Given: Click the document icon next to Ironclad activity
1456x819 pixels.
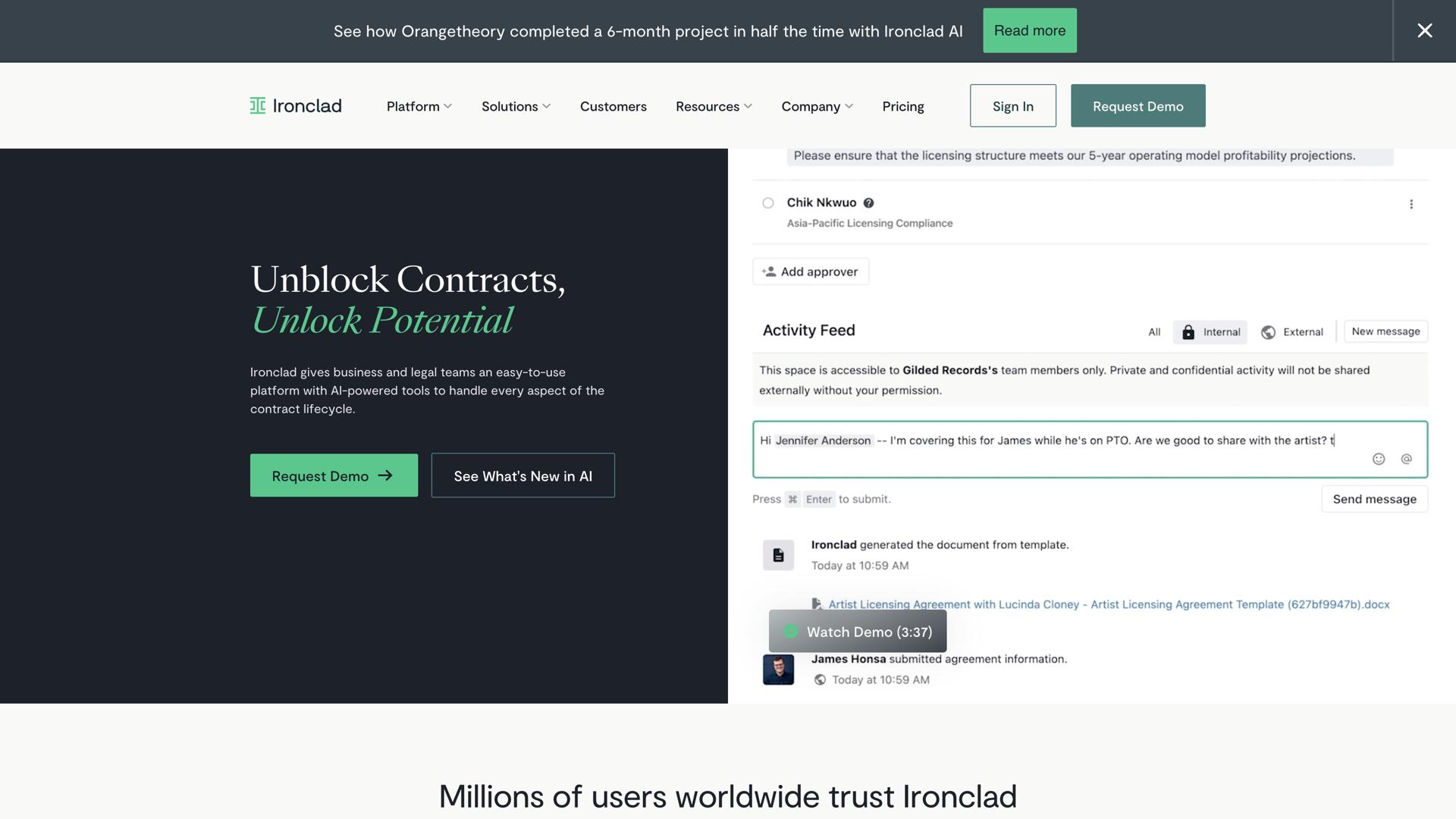Looking at the screenshot, I should tap(778, 555).
